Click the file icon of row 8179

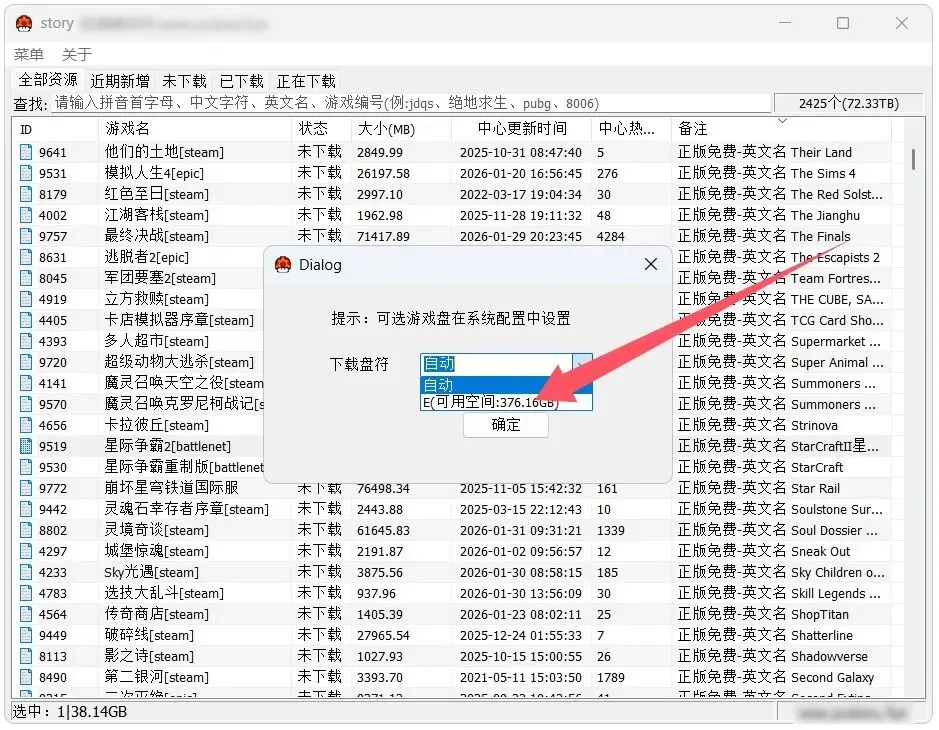[x=26, y=194]
